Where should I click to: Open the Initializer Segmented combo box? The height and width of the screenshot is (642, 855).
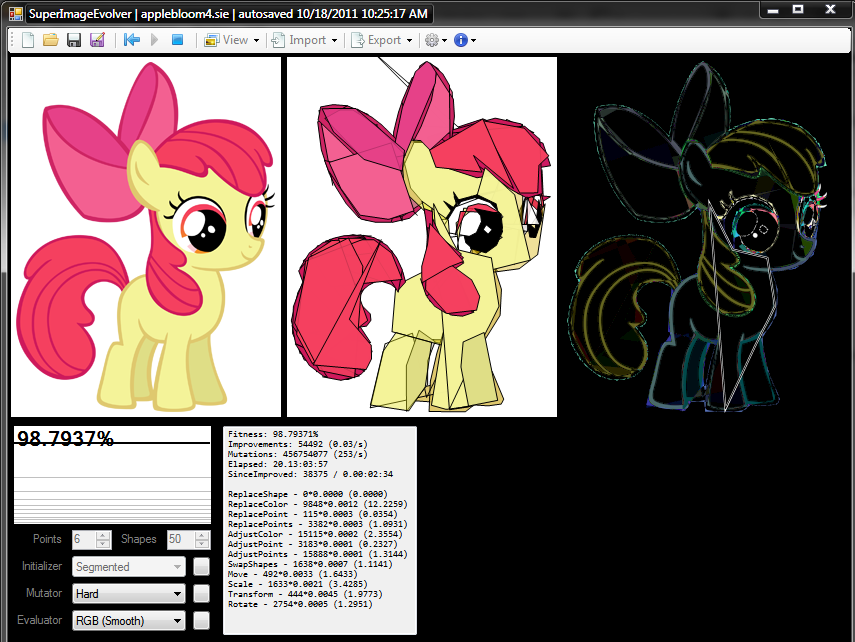point(129,567)
